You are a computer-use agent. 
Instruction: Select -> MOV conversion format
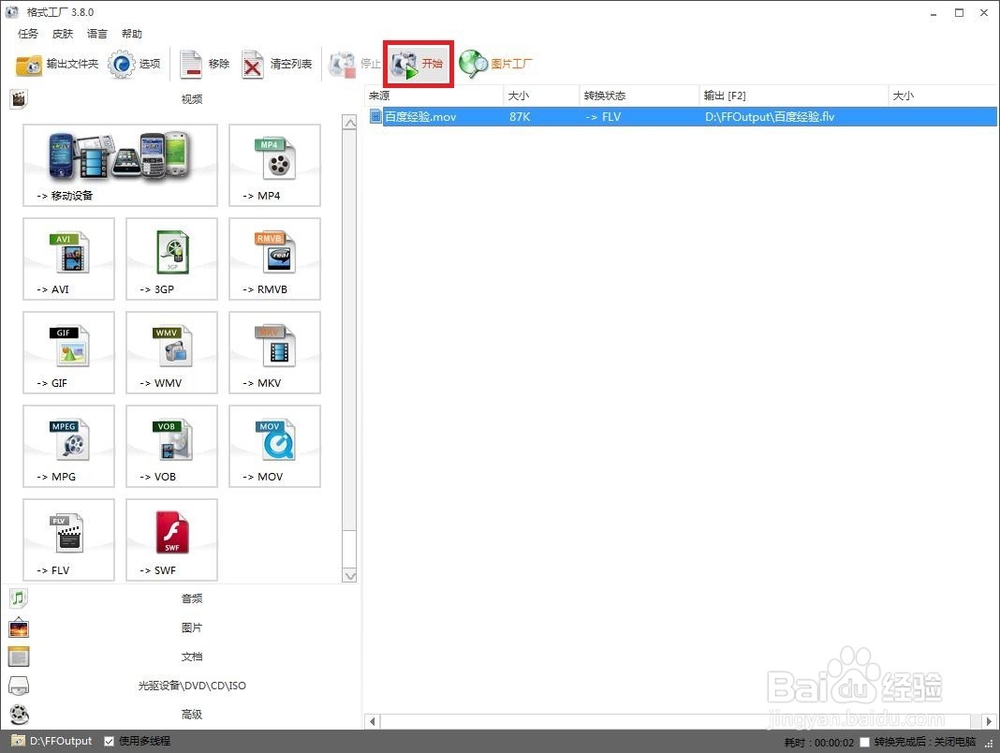click(275, 446)
